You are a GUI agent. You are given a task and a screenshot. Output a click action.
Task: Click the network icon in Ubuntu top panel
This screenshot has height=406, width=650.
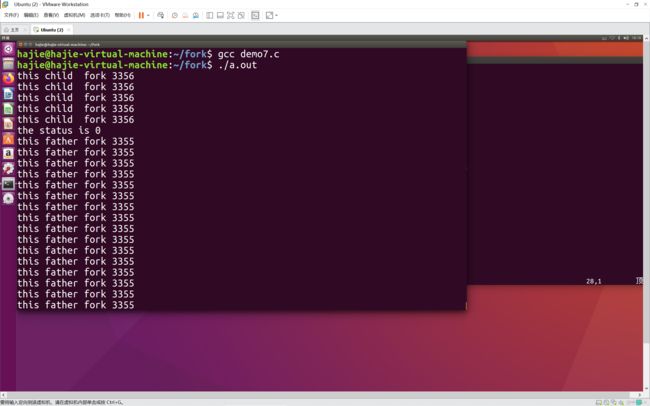click(612, 38)
